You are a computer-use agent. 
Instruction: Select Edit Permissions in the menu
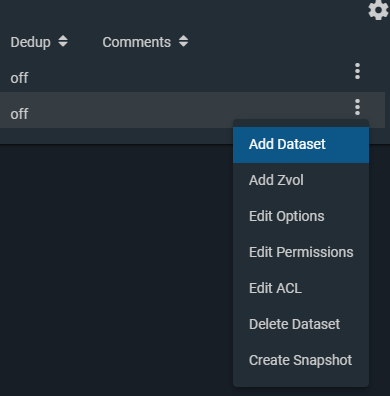click(x=301, y=252)
